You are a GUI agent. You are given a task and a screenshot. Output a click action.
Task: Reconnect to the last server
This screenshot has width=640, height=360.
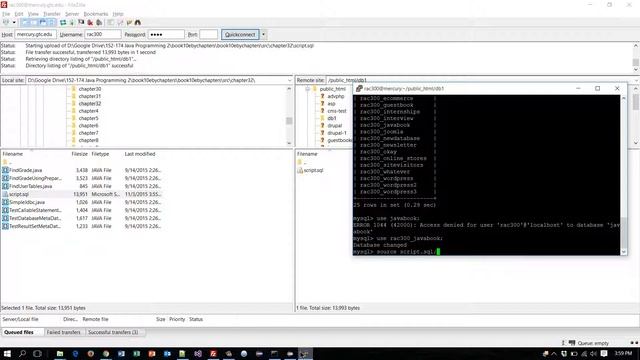[99, 22]
